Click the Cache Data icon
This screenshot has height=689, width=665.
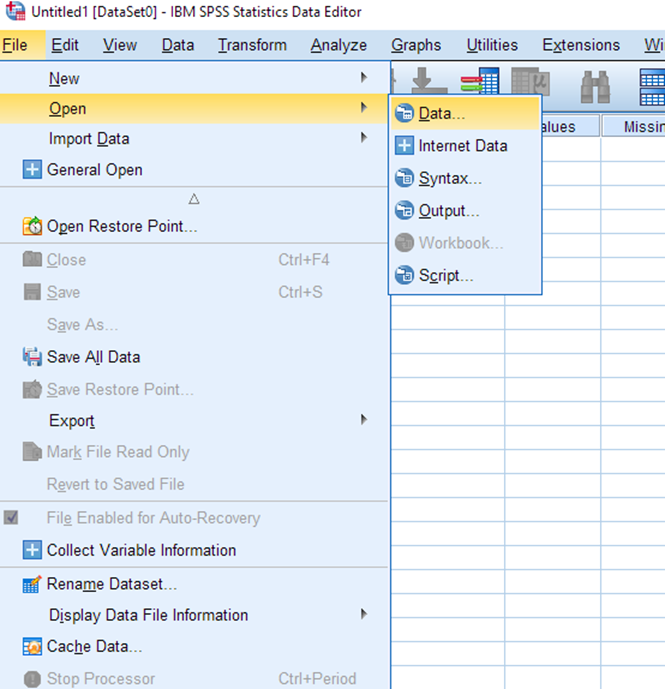32,646
